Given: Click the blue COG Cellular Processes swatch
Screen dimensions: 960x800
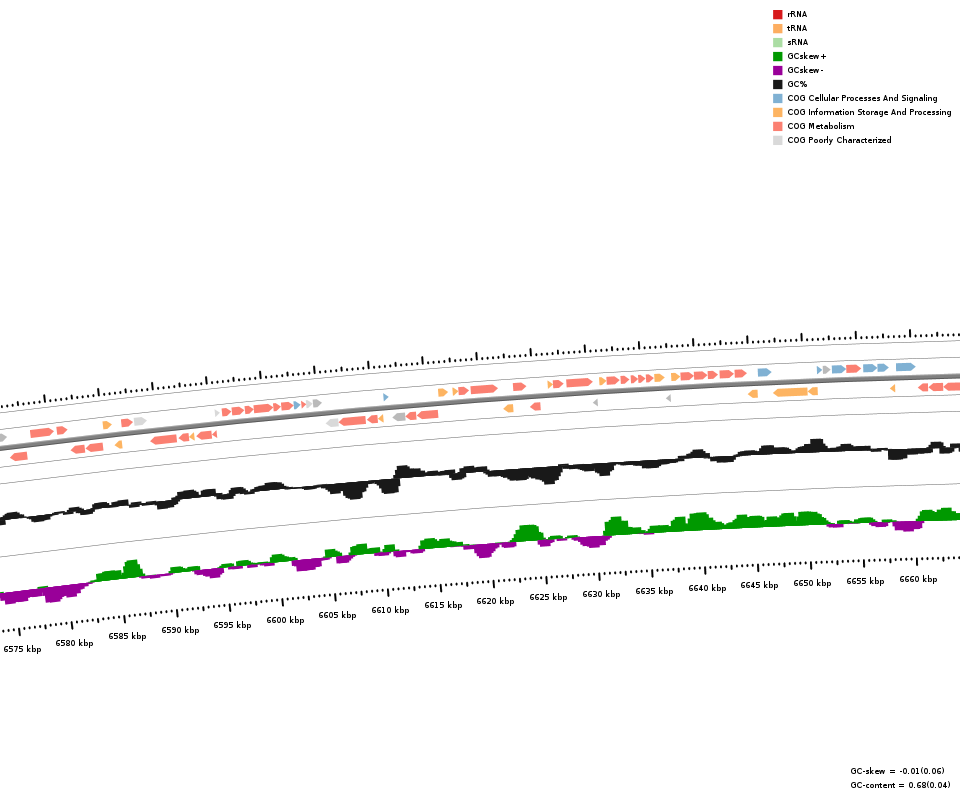Looking at the screenshot, I should click(x=777, y=98).
